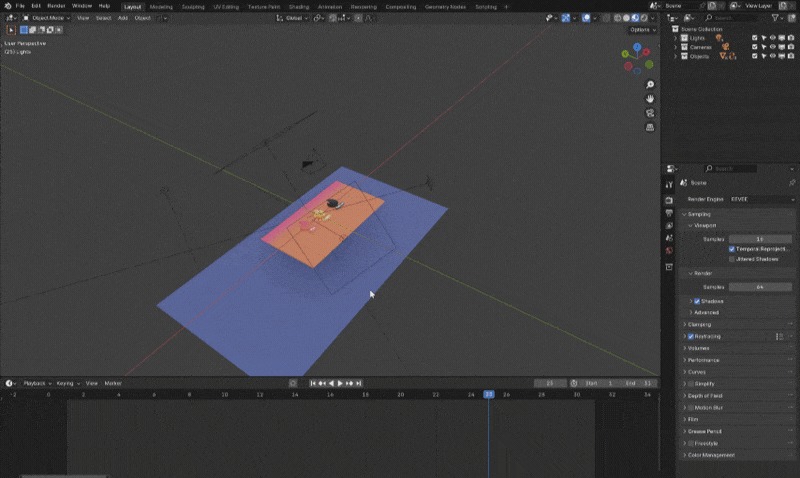
Task: Hide the Lights collection in viewport
Action: [x=773, y=38]
